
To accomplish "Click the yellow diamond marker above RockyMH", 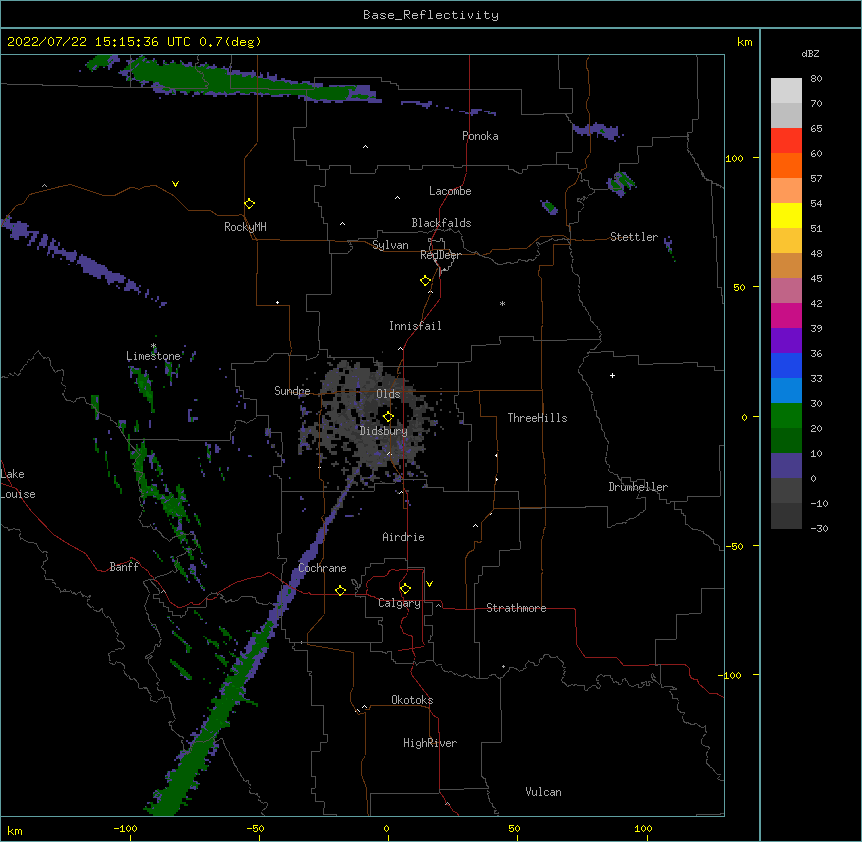I will pos(250,204).
